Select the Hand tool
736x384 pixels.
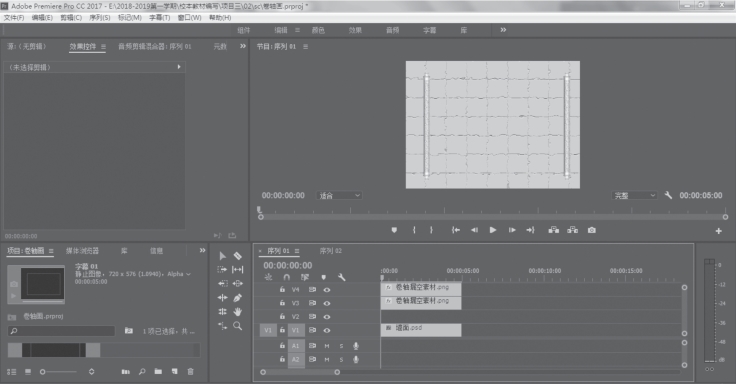coord(238,311)
